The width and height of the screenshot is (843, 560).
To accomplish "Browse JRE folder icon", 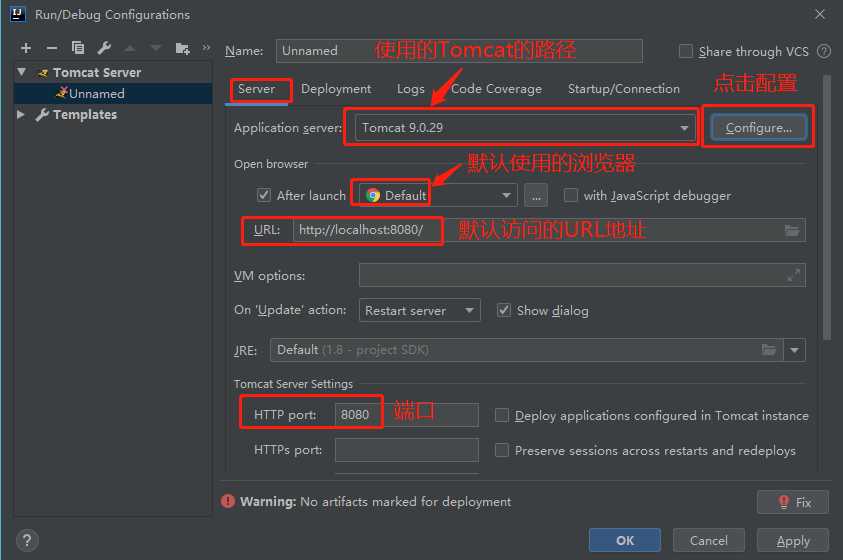I will click(x=769, y=350).
